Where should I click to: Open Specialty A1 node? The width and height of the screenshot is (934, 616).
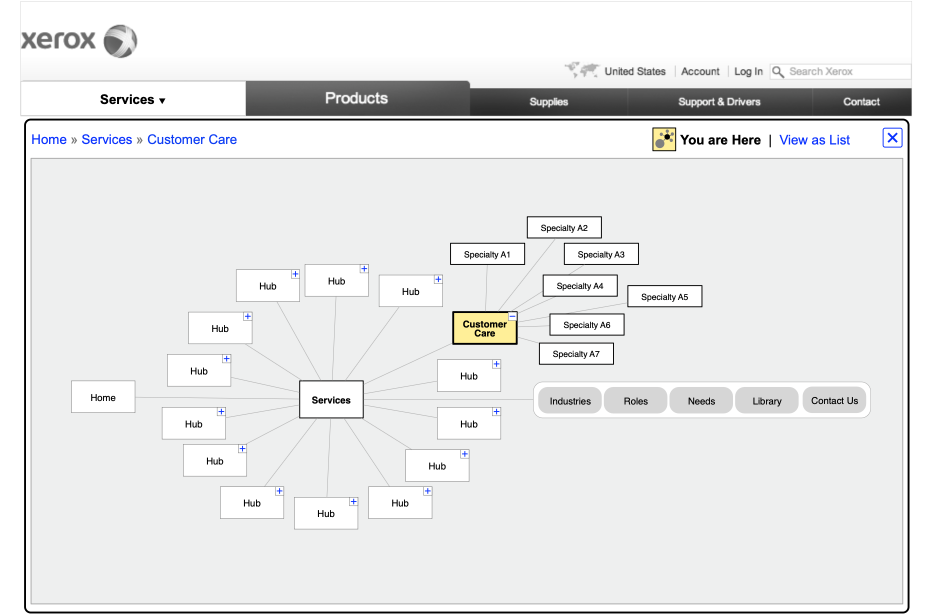487,254
